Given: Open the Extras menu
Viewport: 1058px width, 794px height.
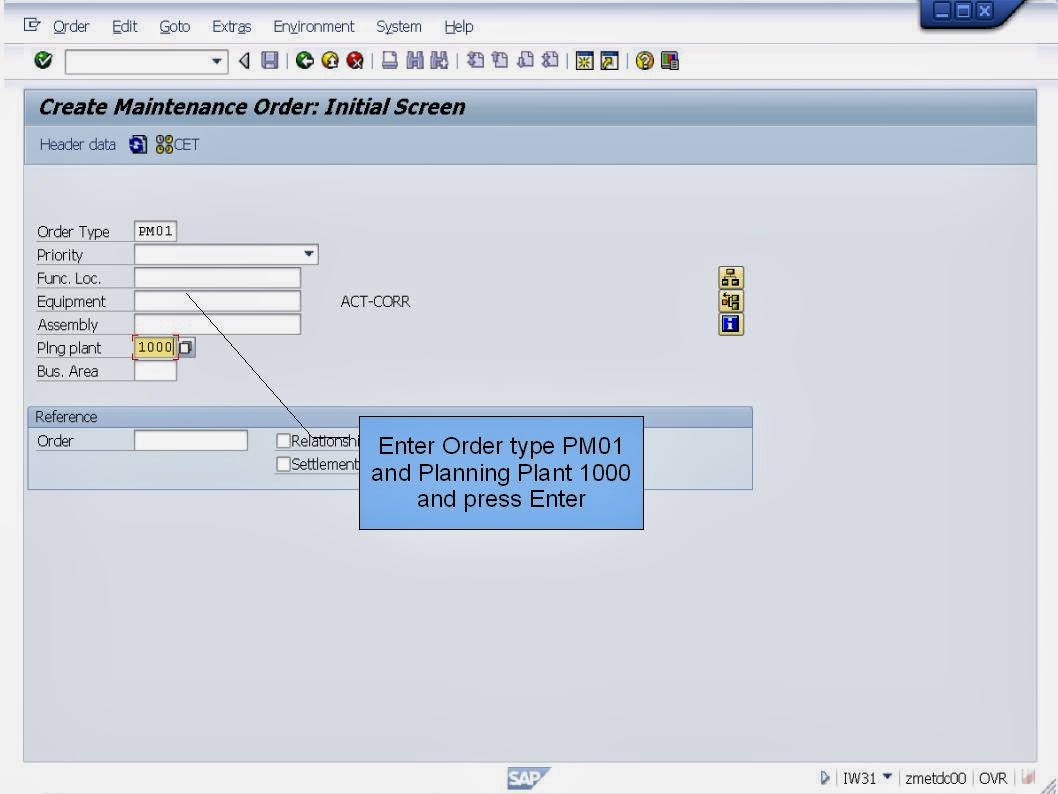Looking at the screenshot, I should pos(231,26).
